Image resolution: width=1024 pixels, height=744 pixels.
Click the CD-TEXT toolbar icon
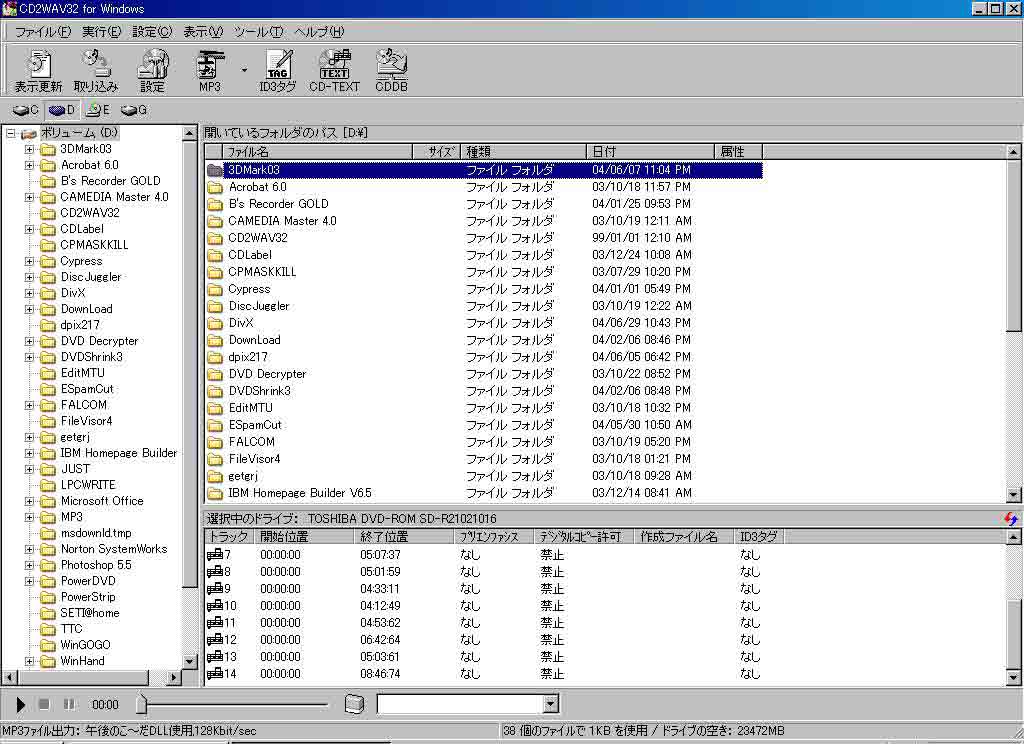point(334,71)
